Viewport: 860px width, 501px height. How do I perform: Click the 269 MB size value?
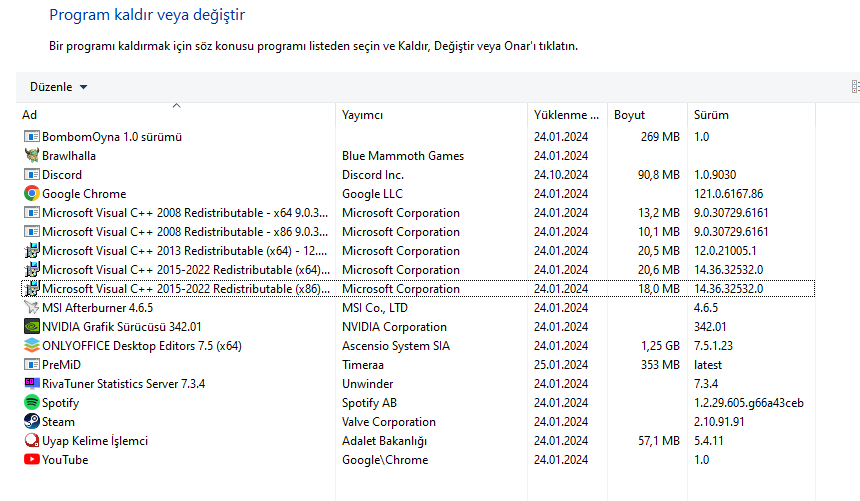[660, 137]
